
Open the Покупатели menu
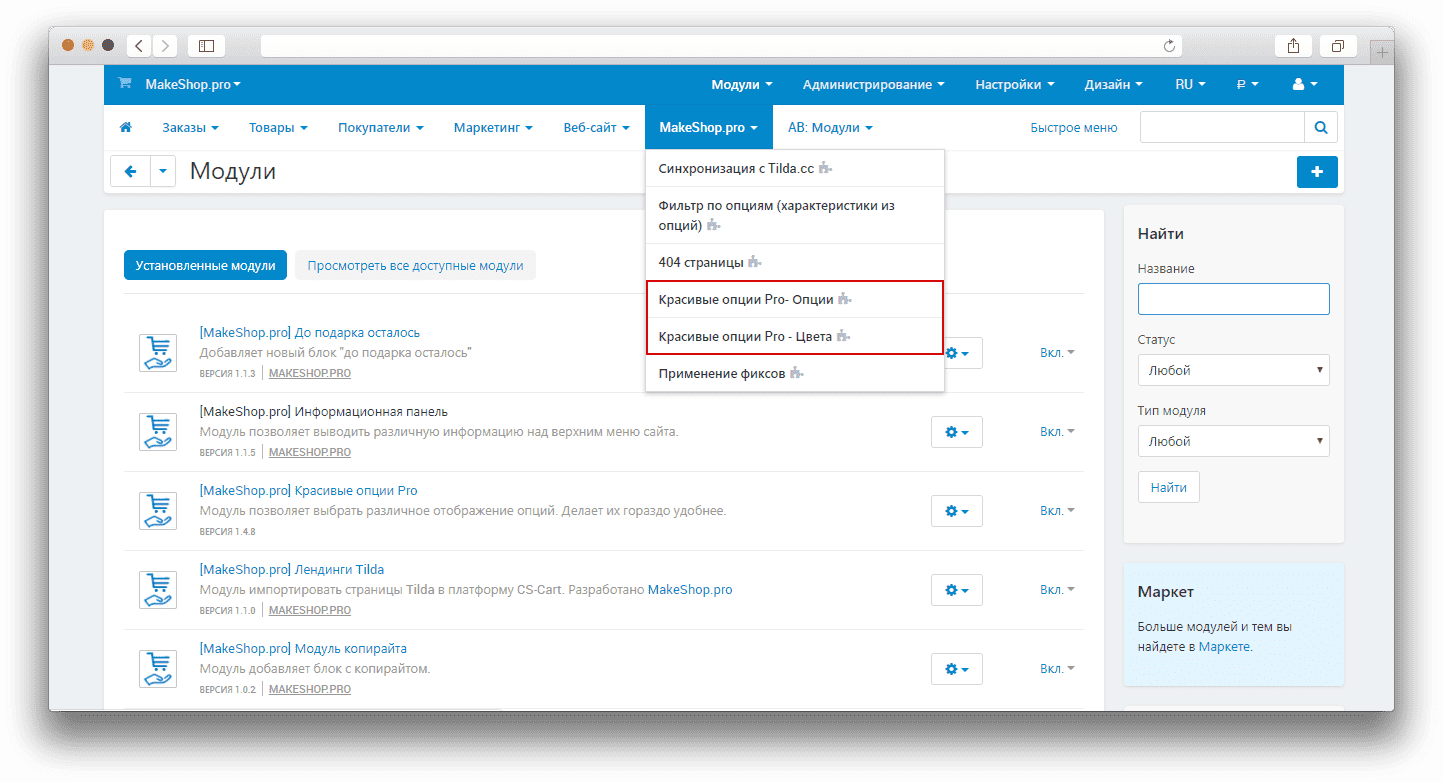381,128
